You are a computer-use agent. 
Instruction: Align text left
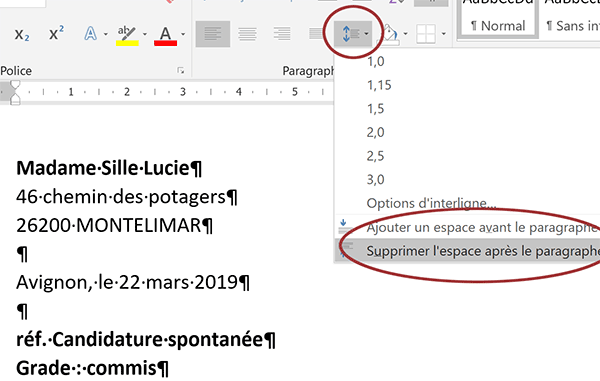(x=213, y=34)
